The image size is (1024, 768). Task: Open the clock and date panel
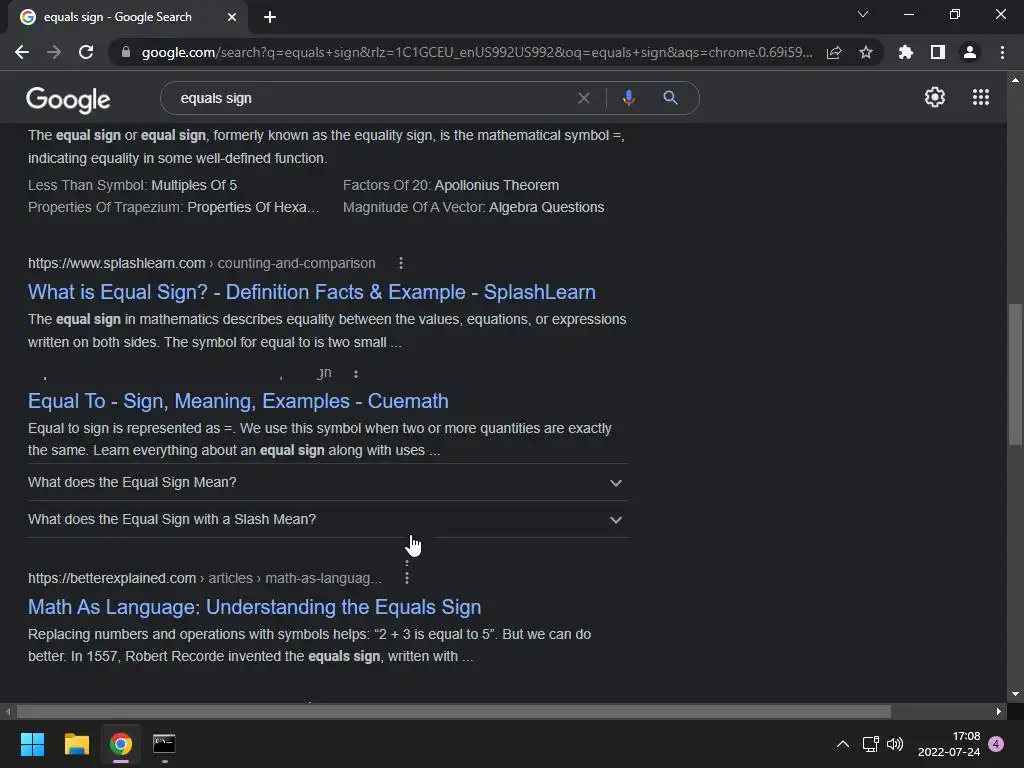(949, 744)
